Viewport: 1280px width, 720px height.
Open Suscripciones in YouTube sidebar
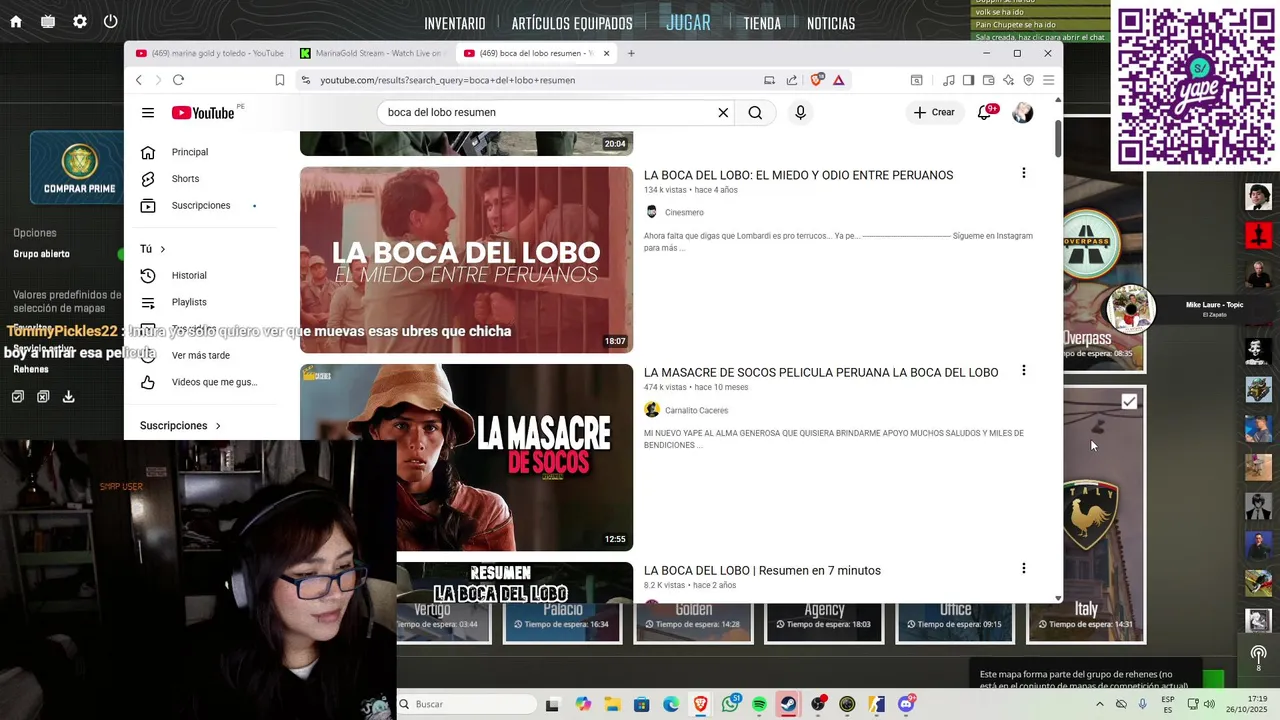(202, 205)
